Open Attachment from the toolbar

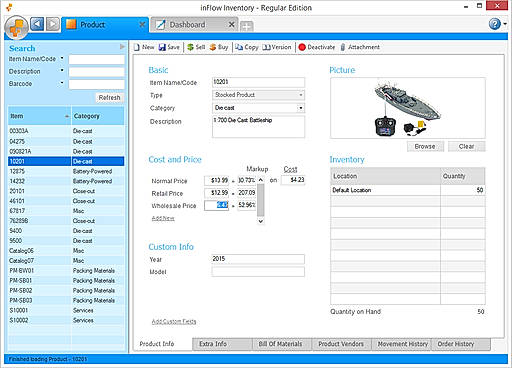tap(360, 47)
